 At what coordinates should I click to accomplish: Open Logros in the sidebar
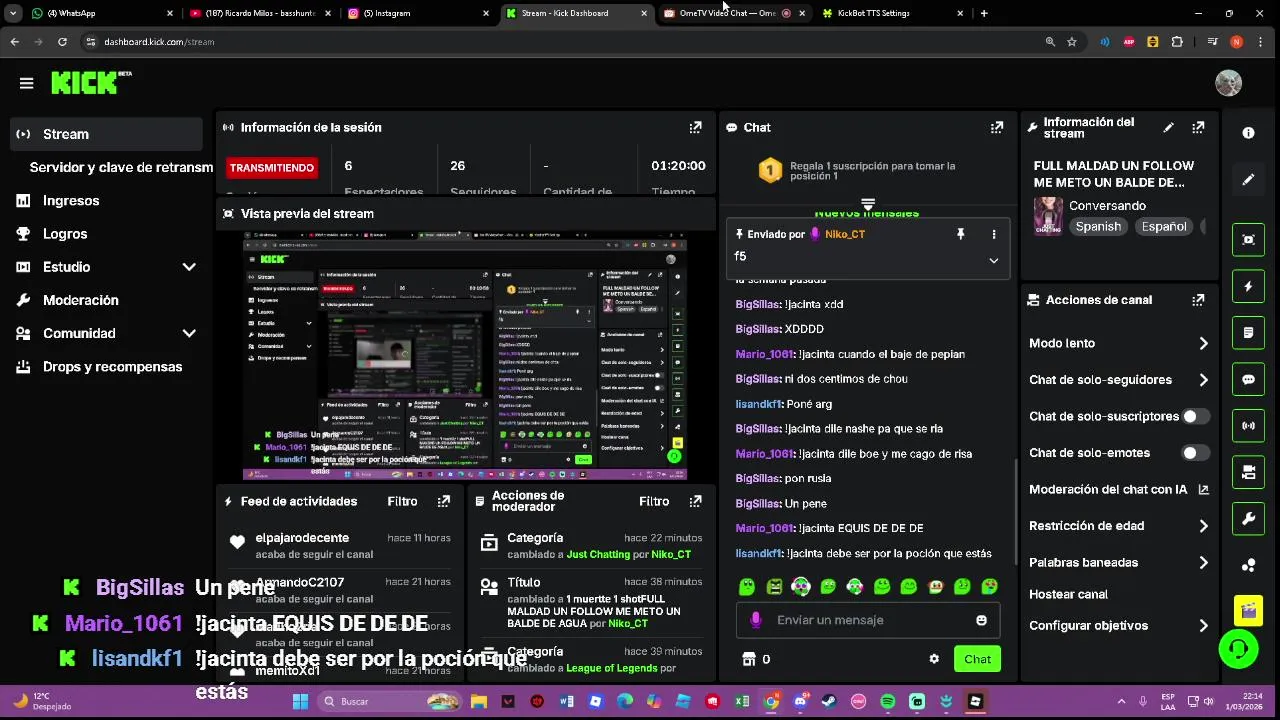coord(65,234)
